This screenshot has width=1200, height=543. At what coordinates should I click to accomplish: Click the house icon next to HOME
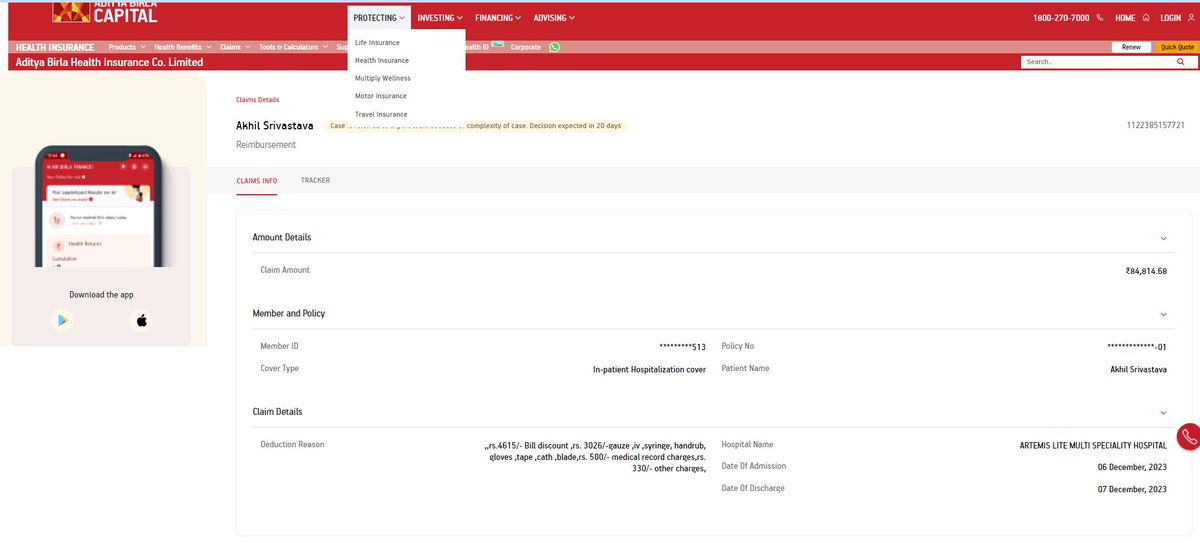pos(1145,18)
